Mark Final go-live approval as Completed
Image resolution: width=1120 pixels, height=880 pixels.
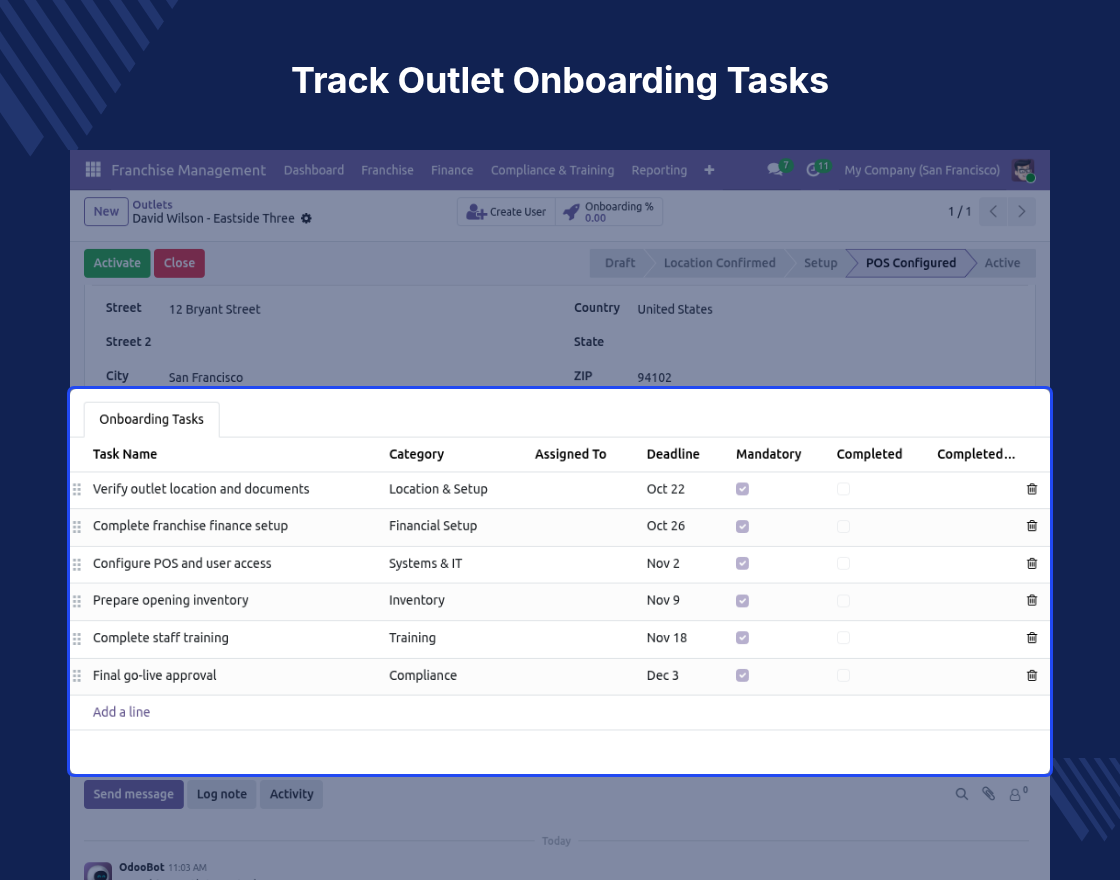click(x=843, y=676)
